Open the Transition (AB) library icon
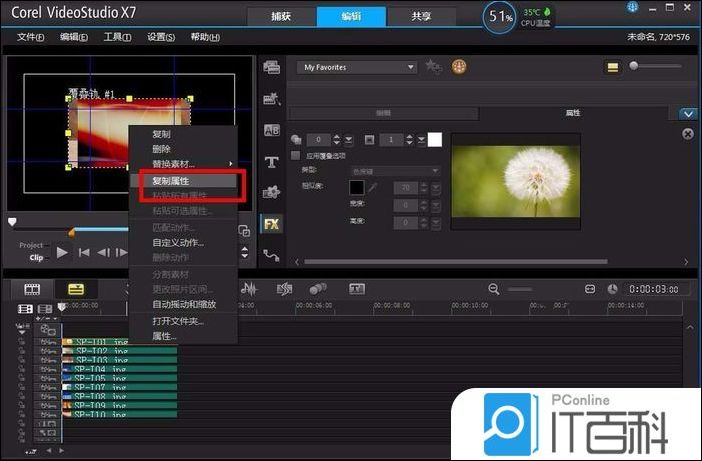This screenshot has width=702, height=461. (272, 130)
